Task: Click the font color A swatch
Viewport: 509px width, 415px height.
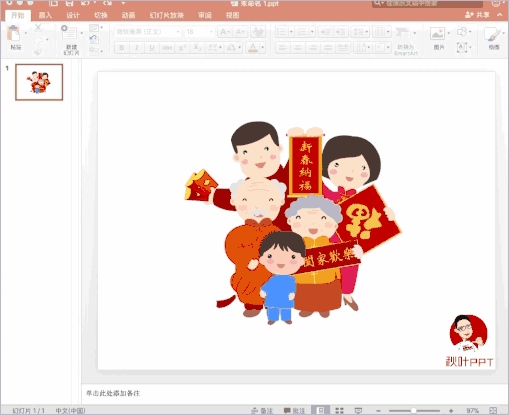Action: (253, 48)
